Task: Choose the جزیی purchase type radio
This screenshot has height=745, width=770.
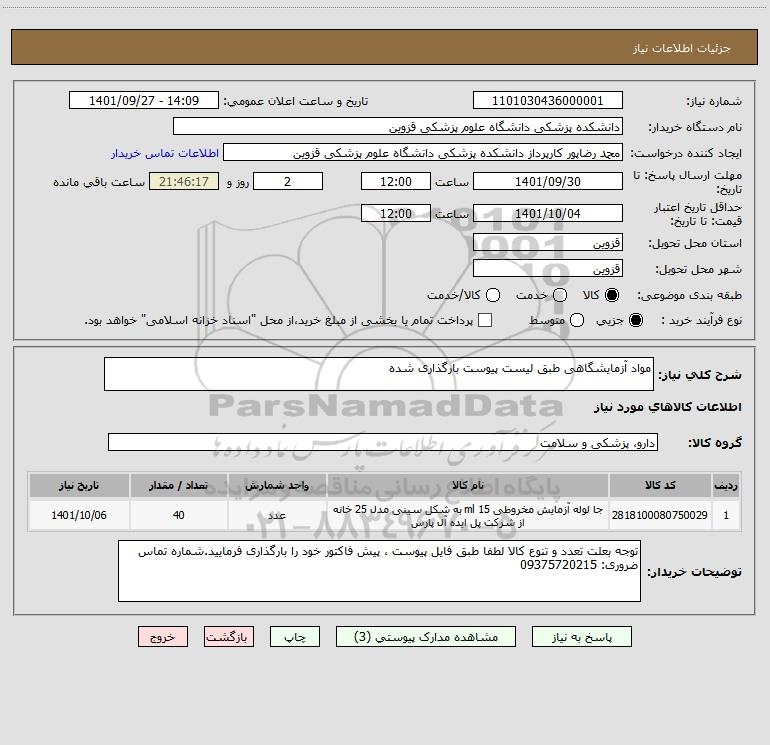Action: (635, 320)
